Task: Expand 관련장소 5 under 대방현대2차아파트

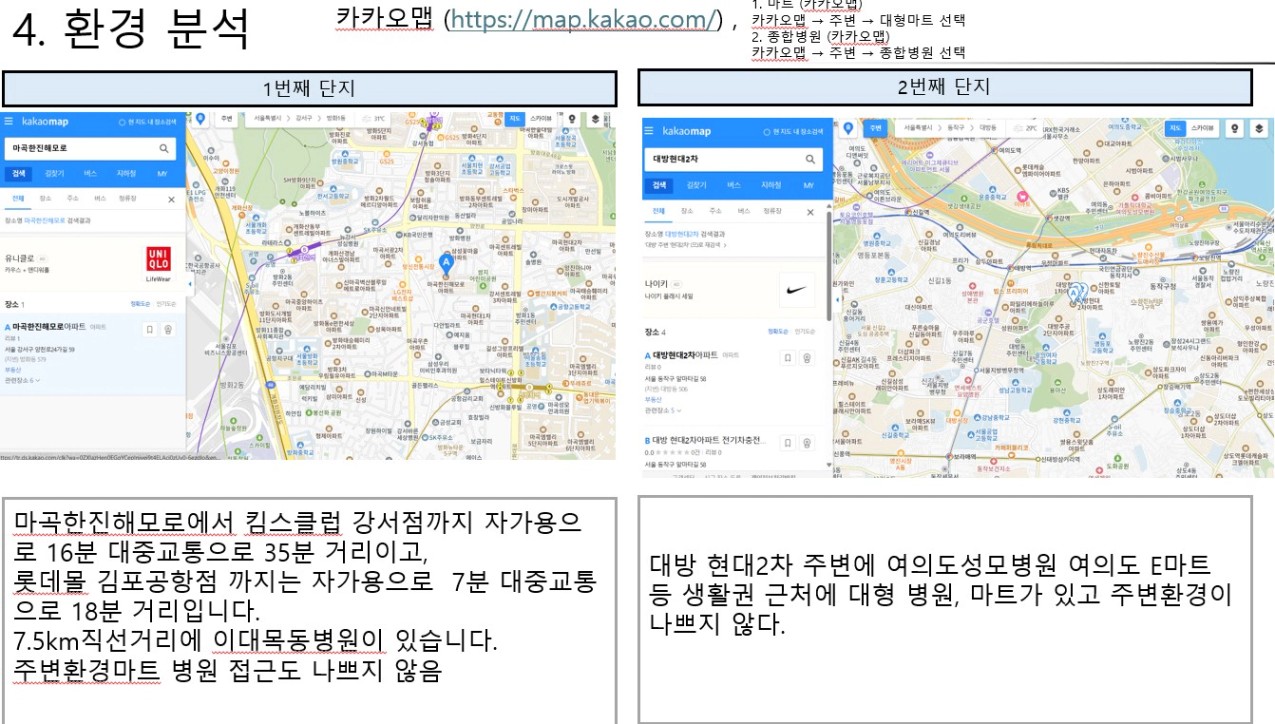Action: click(663, 410)
